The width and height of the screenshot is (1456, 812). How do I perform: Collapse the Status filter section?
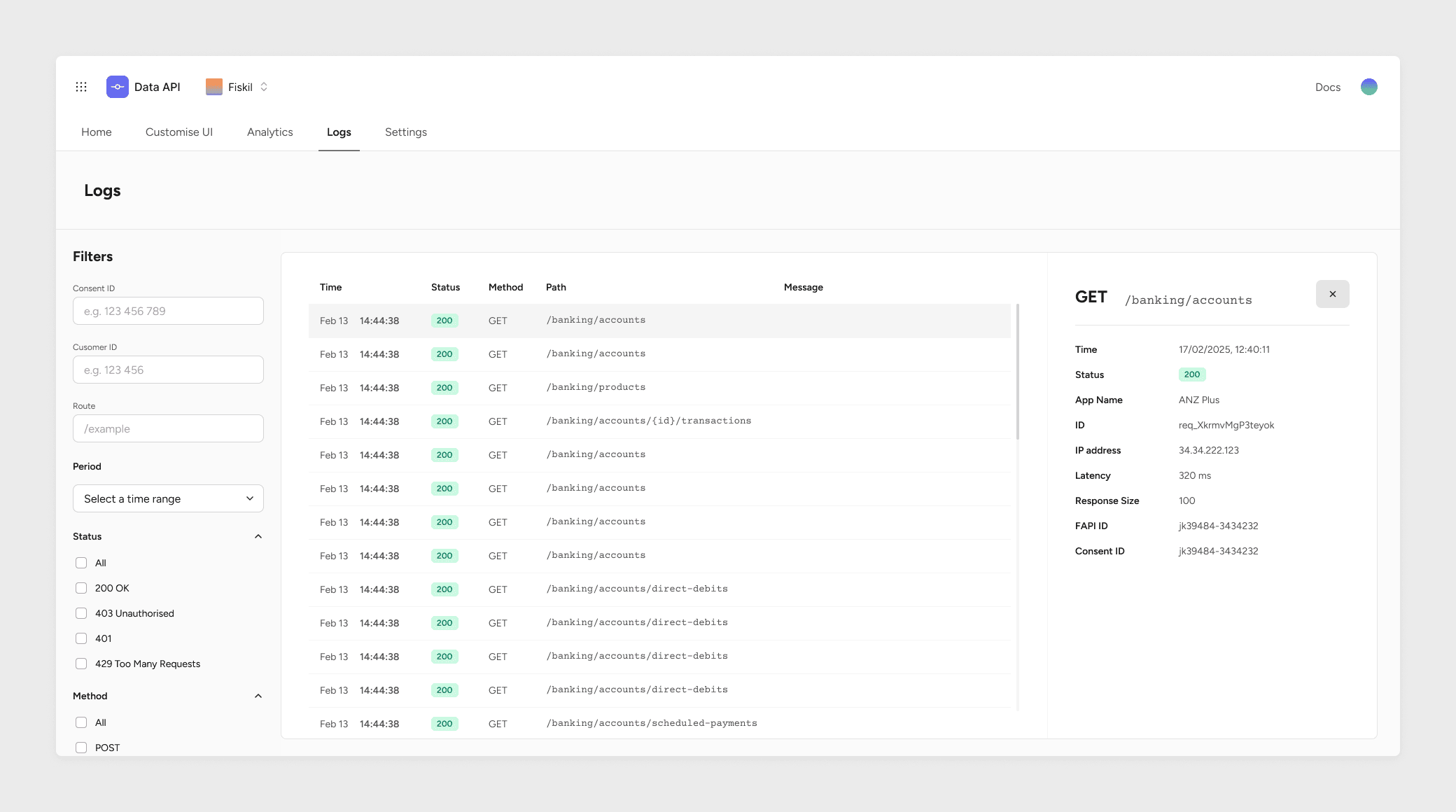[258, 536]
